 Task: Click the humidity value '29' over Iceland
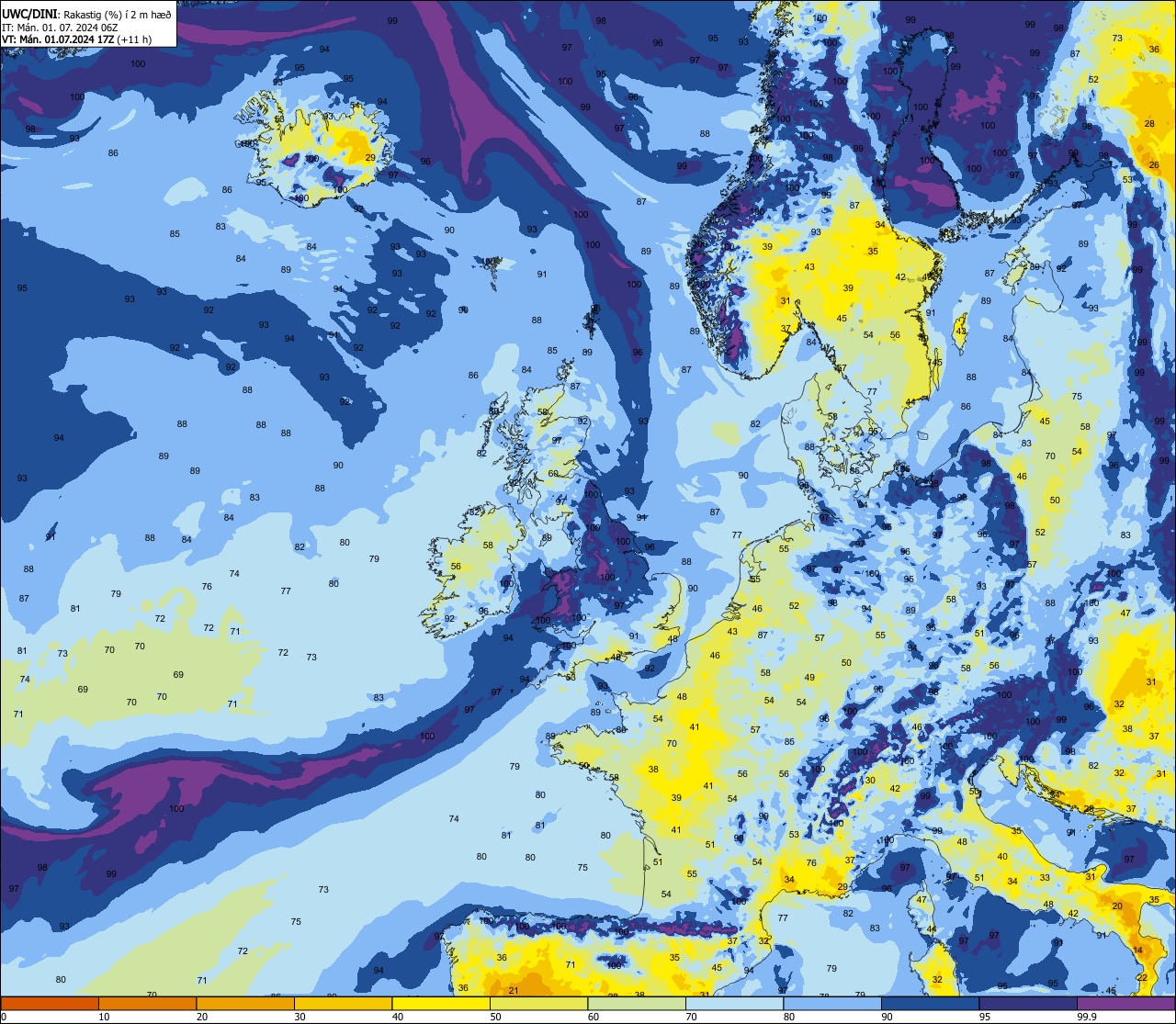pos(369,158)
